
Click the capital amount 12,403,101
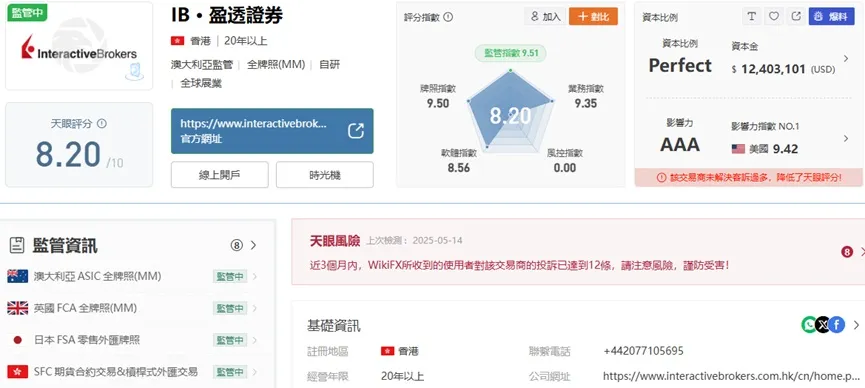click(x=772, y=70)
